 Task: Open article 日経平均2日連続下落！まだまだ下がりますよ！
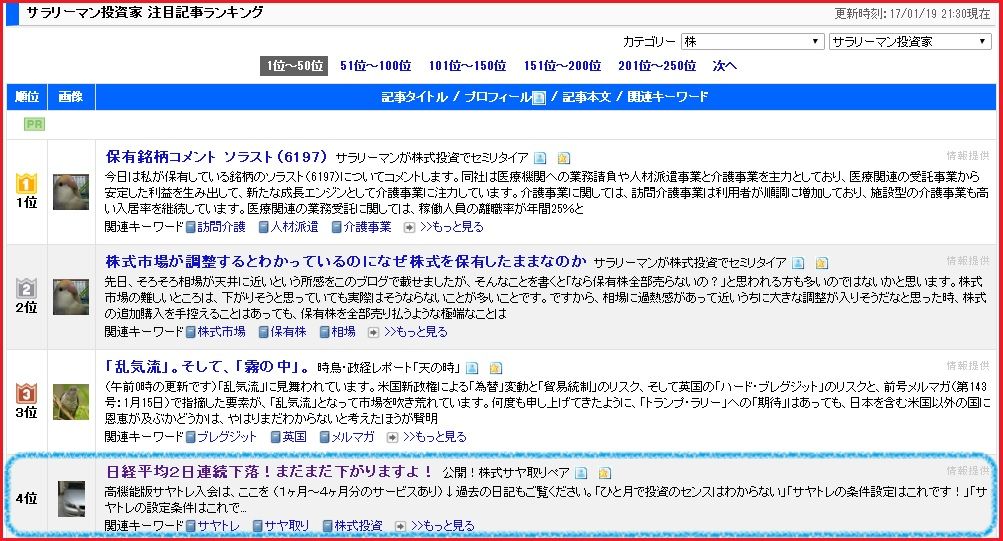click(269, 472)
